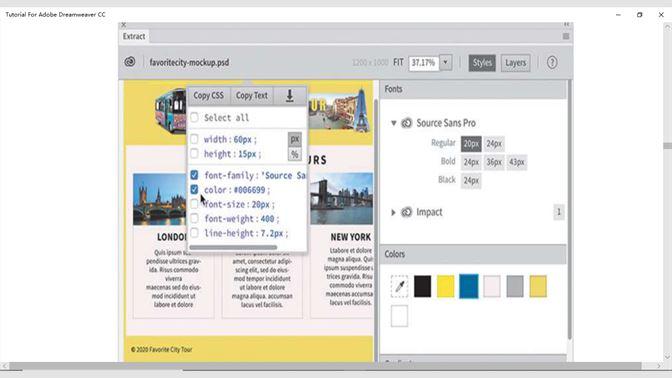
Task: Uncheck the color #006699 property checkbox
Action: coord(194,189)
